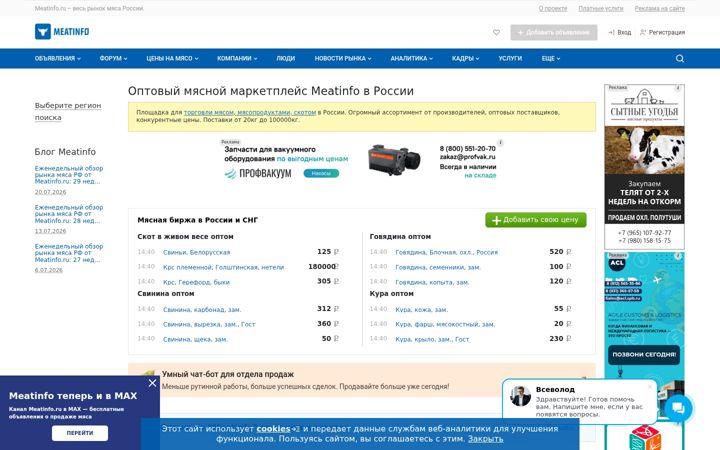Click Всеволод's avatar in chat greeting
The image size is (720, 450).
(x=520, y=396)
